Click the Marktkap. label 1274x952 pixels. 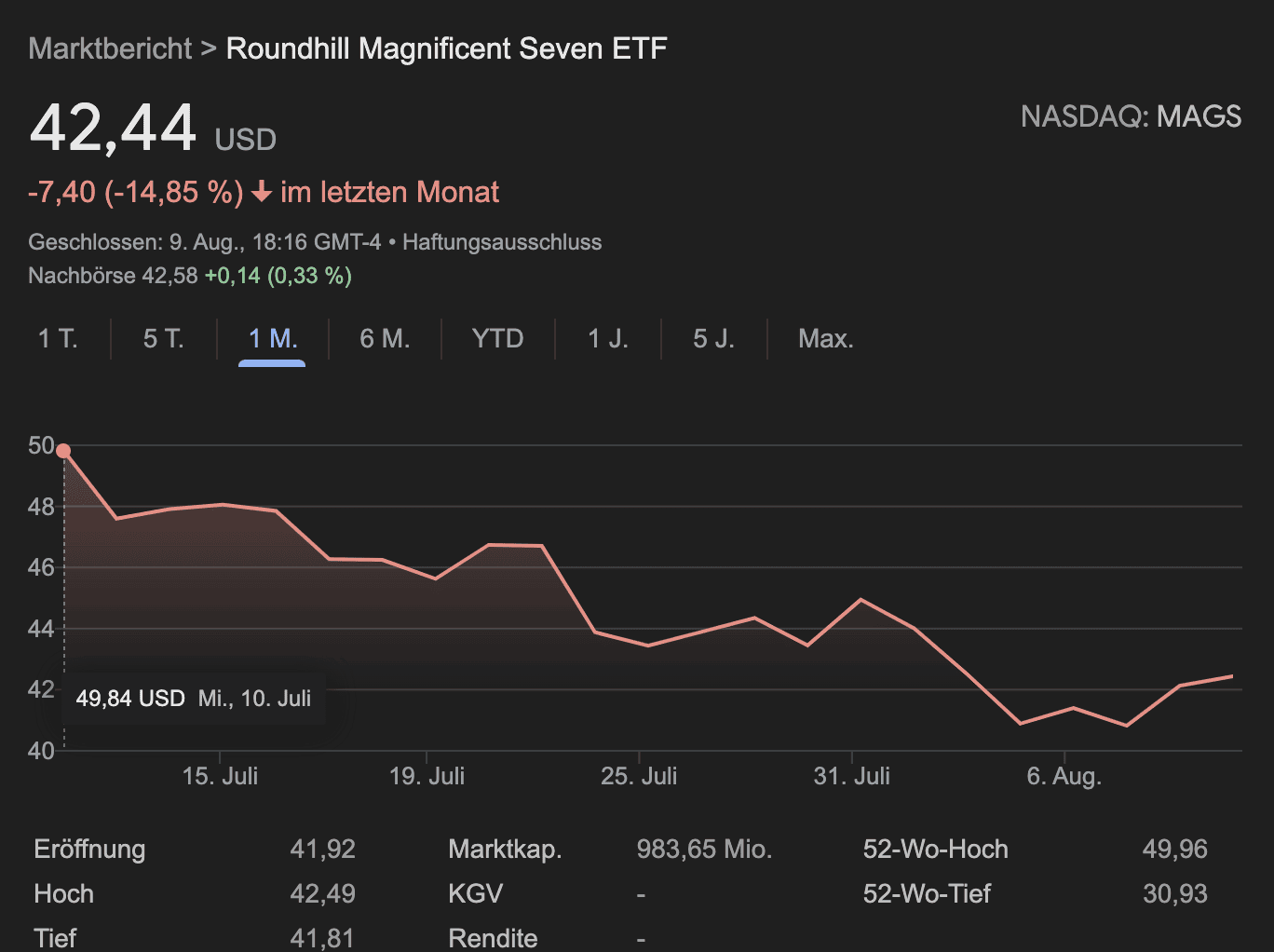click(506, 850)
